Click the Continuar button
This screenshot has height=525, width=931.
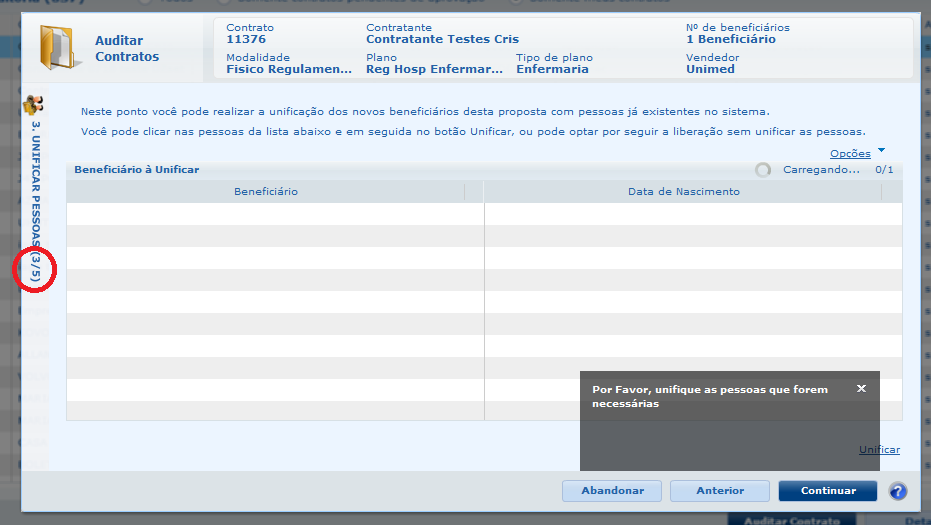coord(828,491)
